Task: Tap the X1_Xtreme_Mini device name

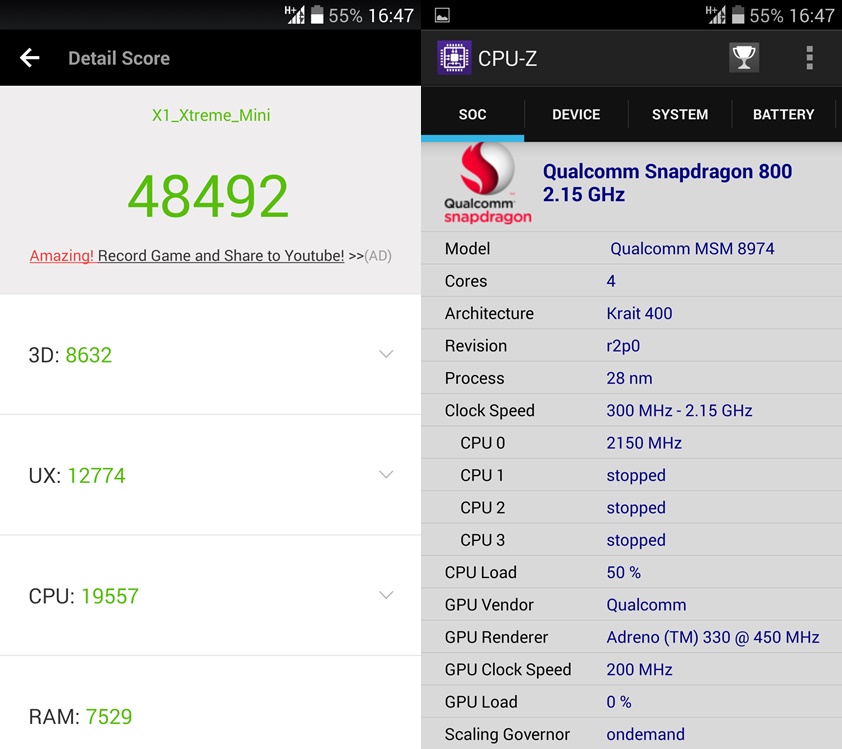Action: [x=211, y=115]
